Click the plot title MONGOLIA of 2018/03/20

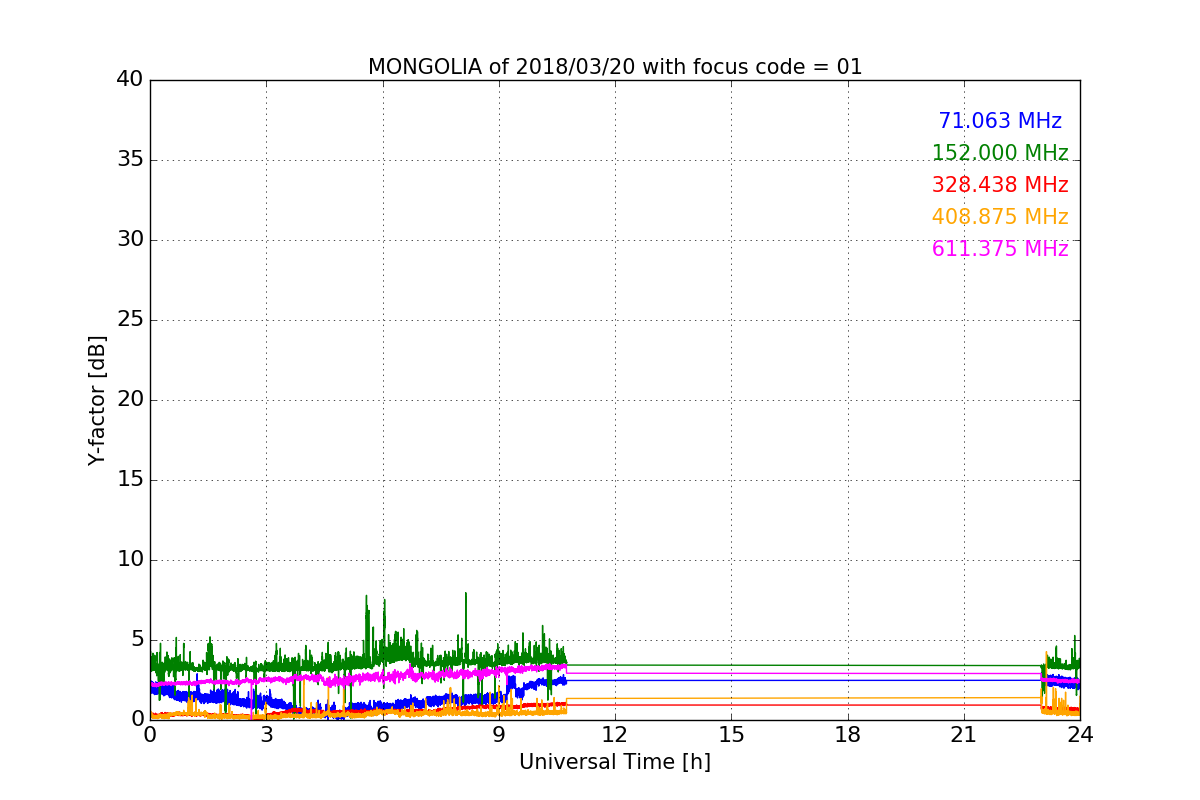pyautogui.click(x=615, y=67)
